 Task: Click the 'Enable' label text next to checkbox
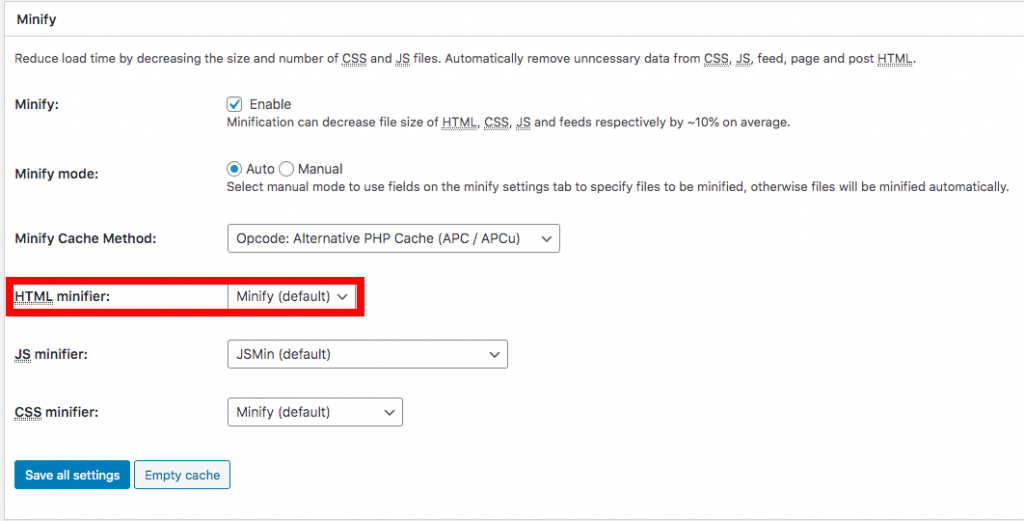pyautogui.click(x=270, y=104)
